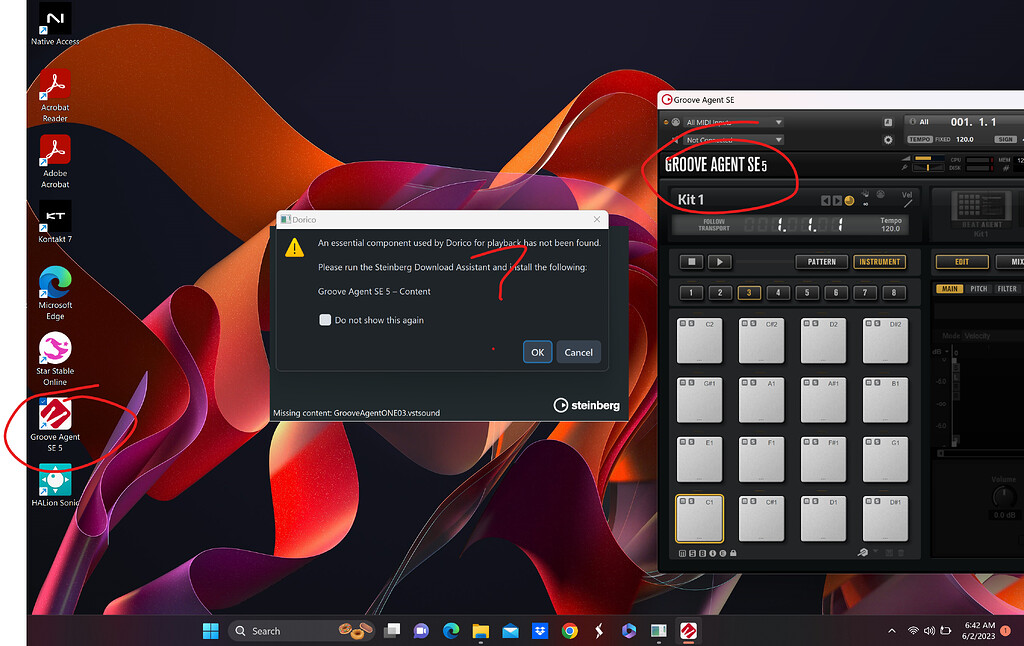Image resolution: width=1024 pixels, height=646 pixels.
Task: Open HALion Sonic desktop shortcut
Action: coord(55,485)
